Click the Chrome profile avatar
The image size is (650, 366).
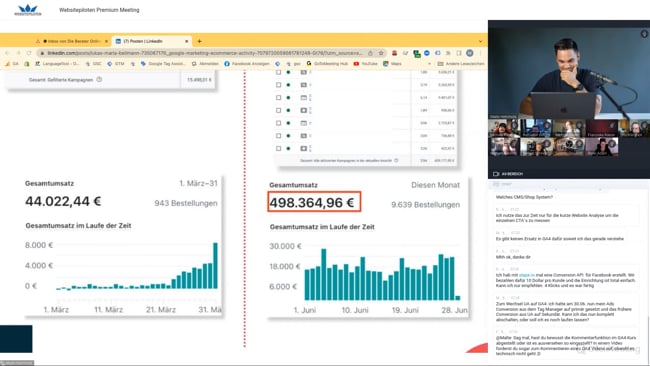point(470,53)
